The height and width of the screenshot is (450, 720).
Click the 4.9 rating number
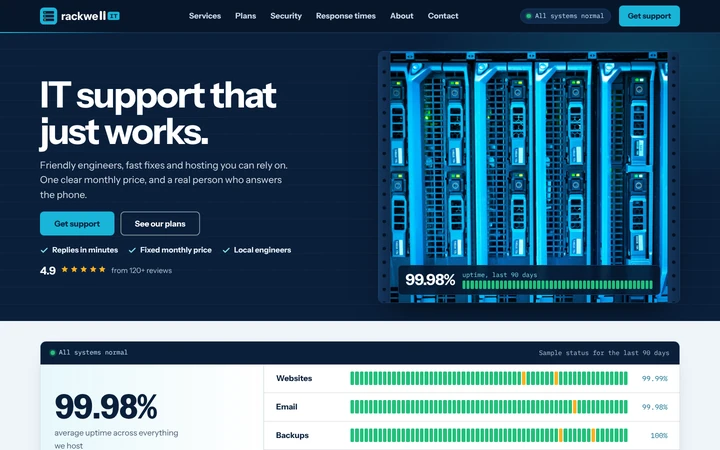tap(48, 270)
